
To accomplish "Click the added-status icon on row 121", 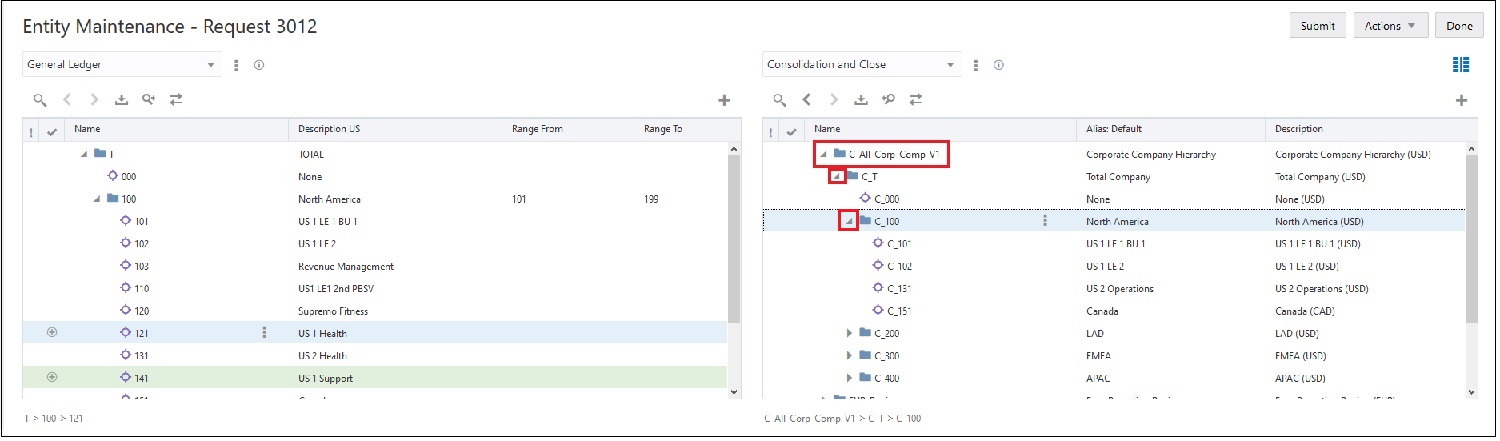I will 52,332.
